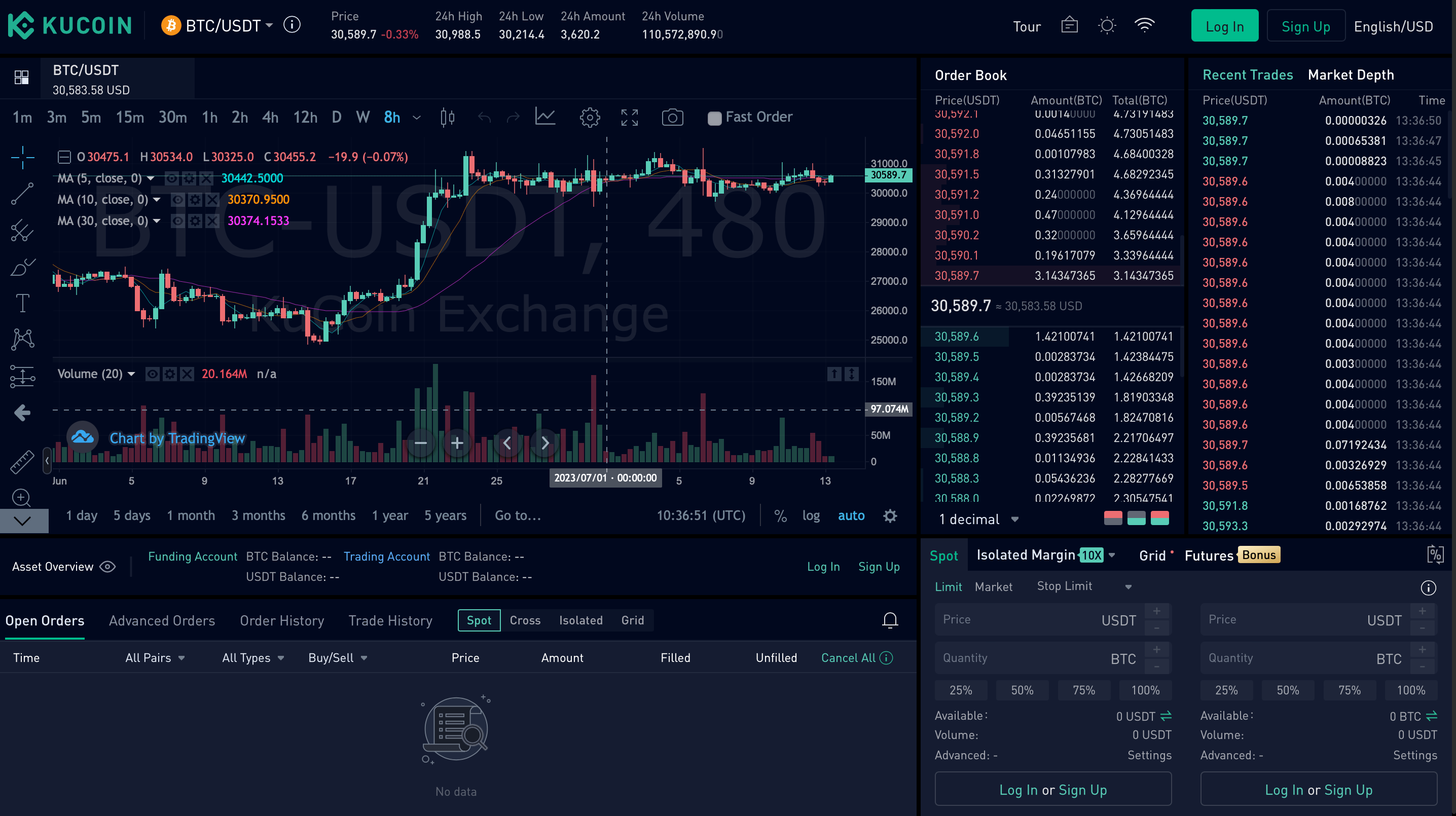Click the info icon in order form
1456x816 pixels.
[x=1428, y=588]
